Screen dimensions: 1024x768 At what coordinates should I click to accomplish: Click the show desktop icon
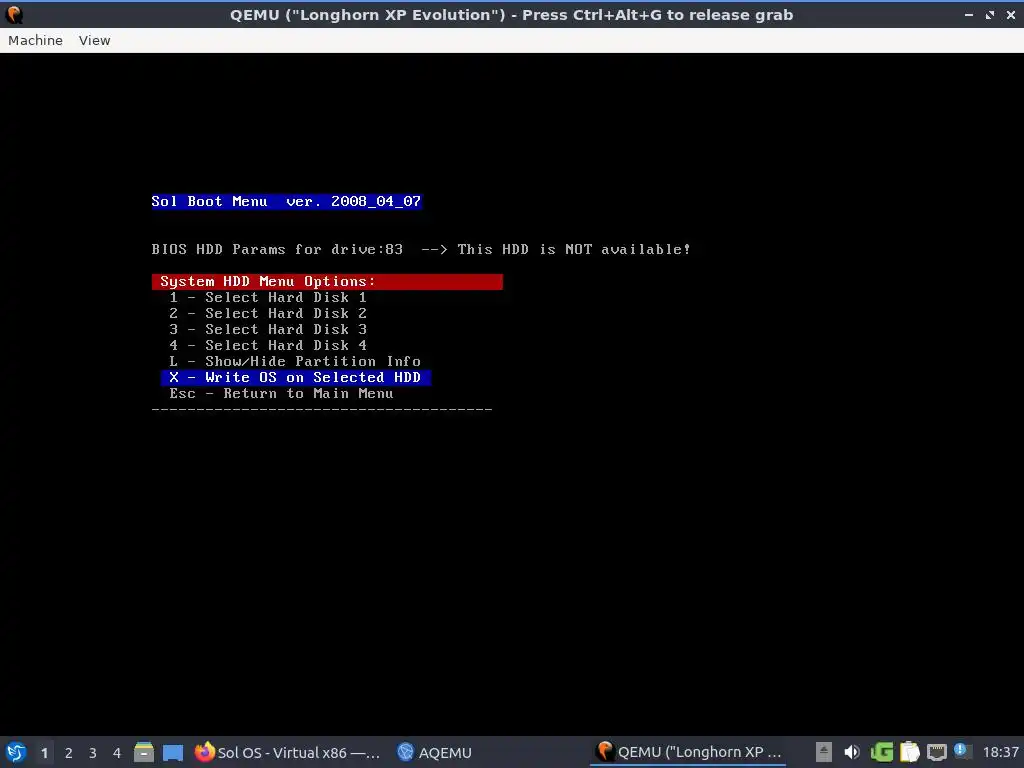tap(172, 752)
